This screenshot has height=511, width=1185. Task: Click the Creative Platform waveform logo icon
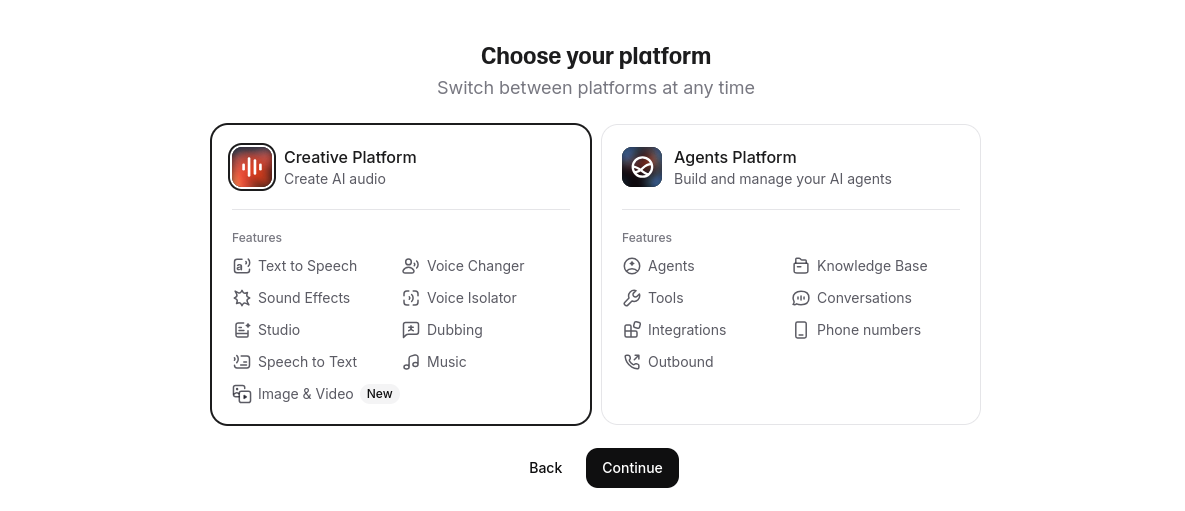[252, 167]
